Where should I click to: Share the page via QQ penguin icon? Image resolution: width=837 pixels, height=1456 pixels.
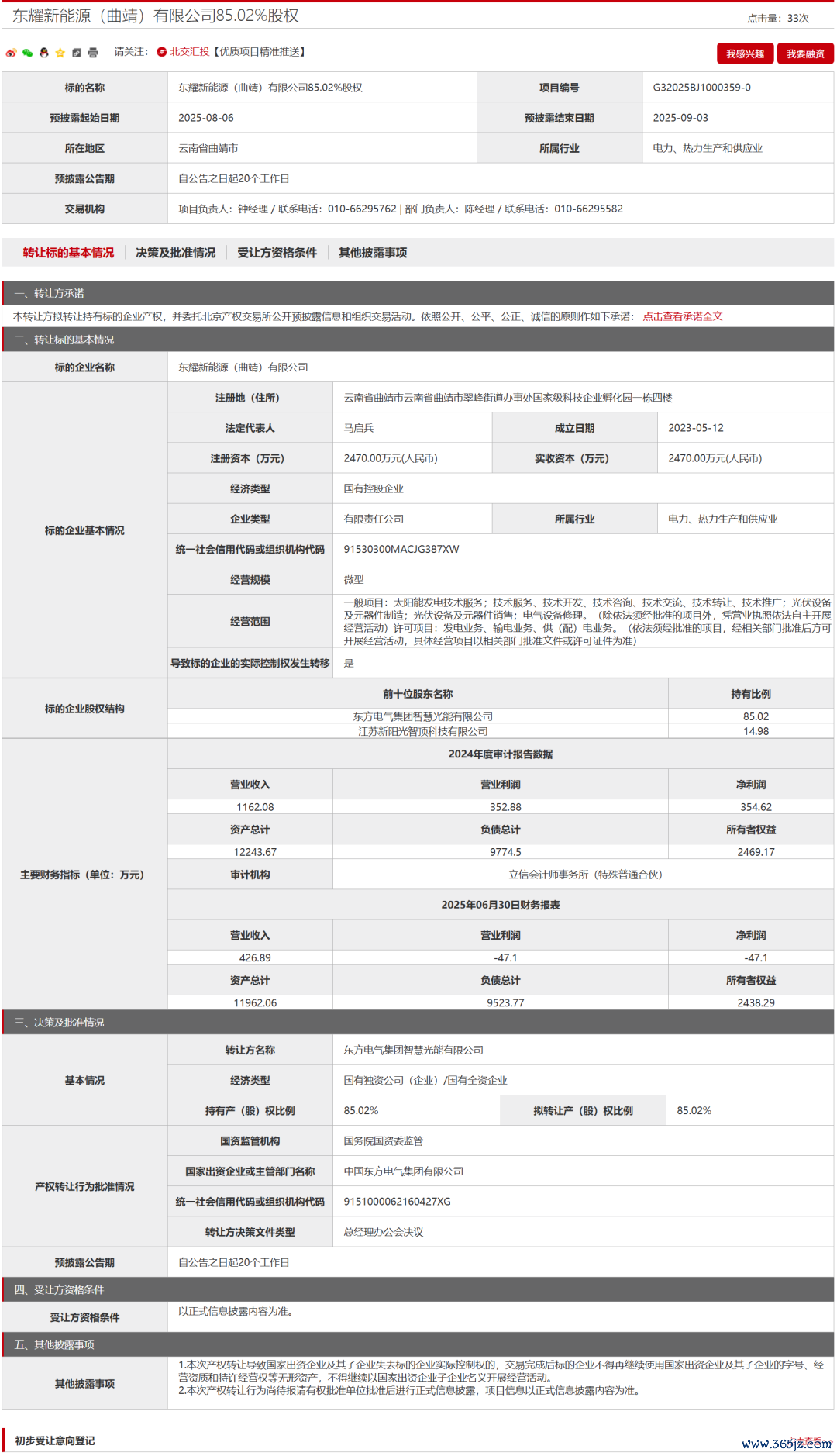[x=43, y=53]
